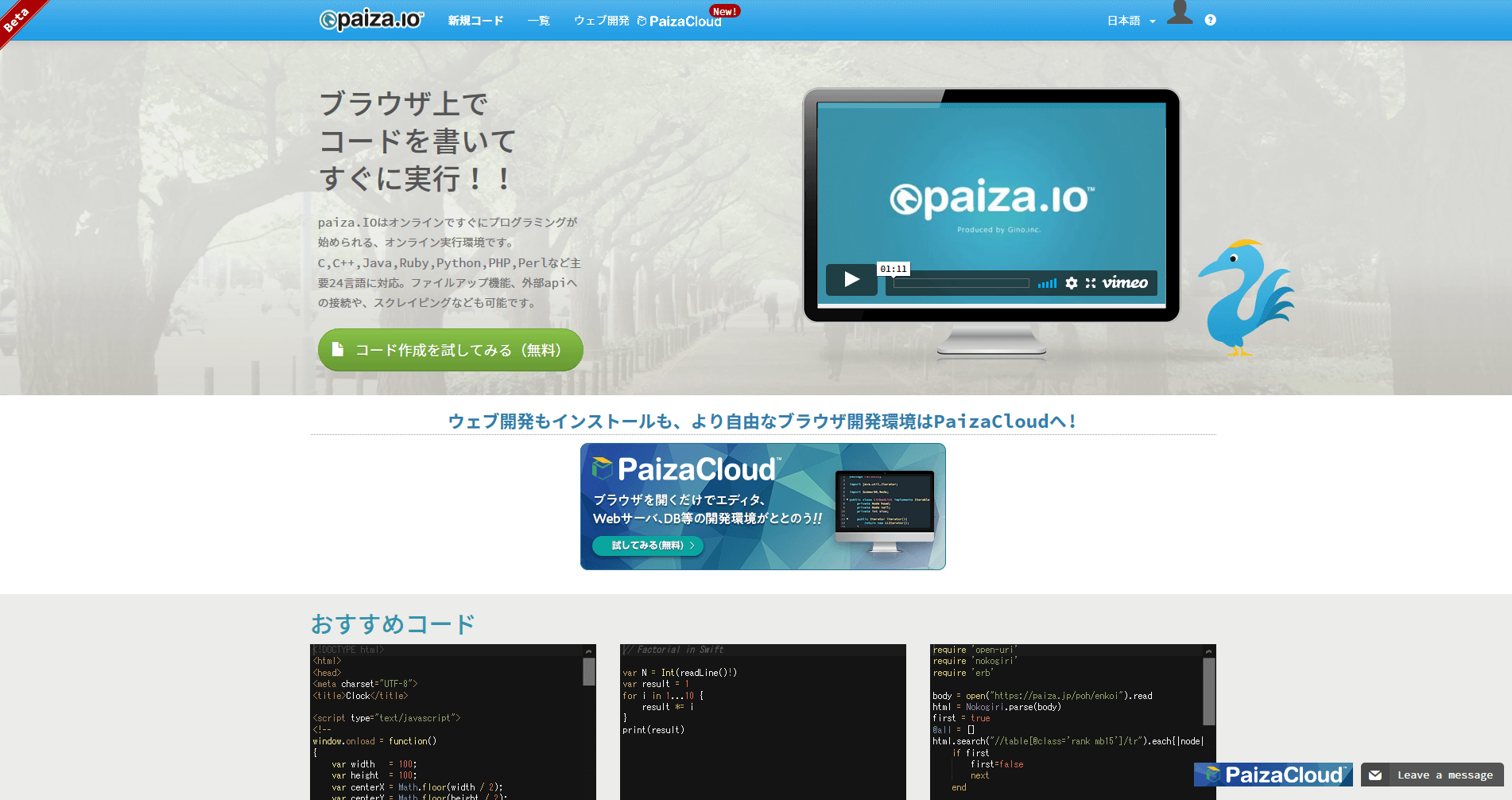
Task: Adjust the video volume bars
Action: [1047, 283]
